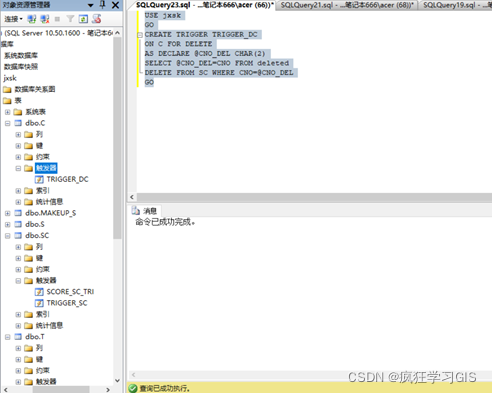Click the 约束 folder icon under dbo.SC
The image size is (492, 393).
tap(29, 269)
